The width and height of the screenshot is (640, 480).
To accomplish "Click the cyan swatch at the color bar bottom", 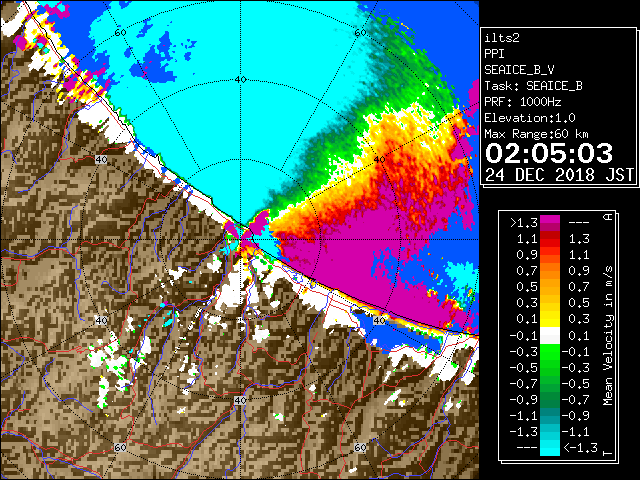I will tap(550, 448).
